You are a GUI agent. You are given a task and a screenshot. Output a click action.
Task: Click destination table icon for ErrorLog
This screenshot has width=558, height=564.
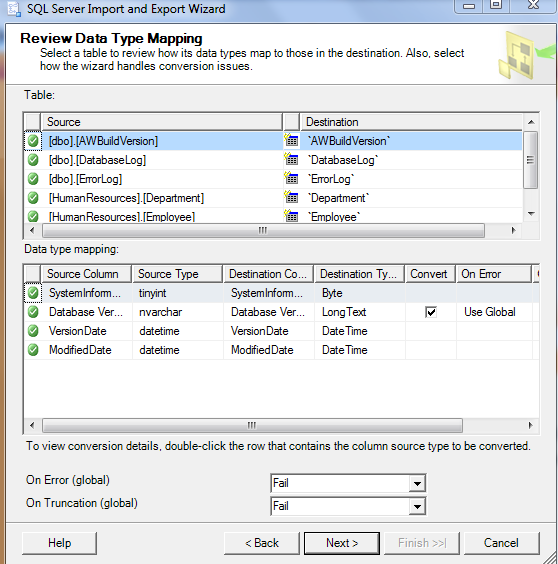(x=291, y=178)
